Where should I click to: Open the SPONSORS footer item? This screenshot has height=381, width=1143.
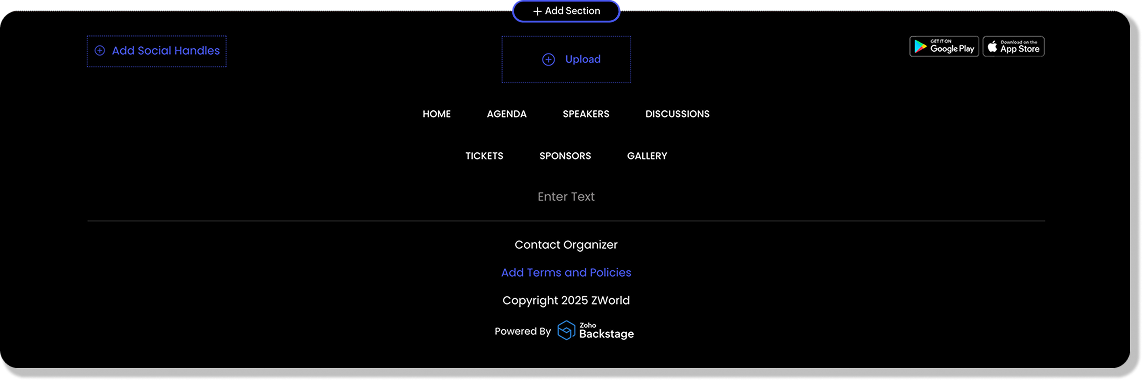tap(565, 156)
